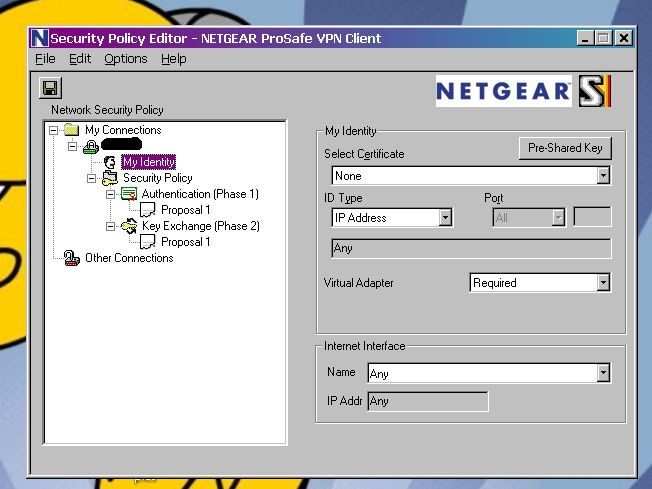Open the File menu
The height and width of the screenshot is (489, 652).
45,59
